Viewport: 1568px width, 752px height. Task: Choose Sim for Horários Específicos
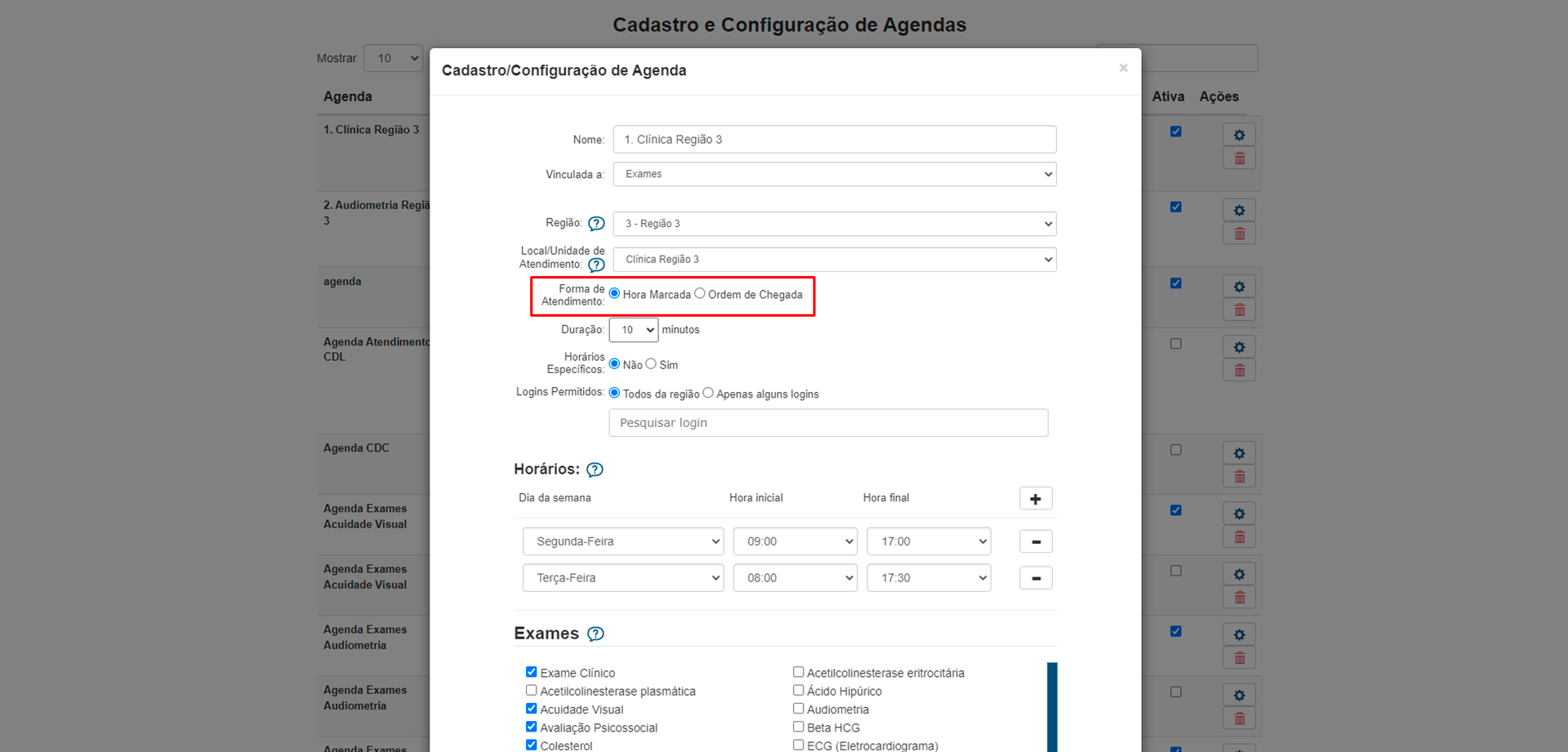point(651,364)
